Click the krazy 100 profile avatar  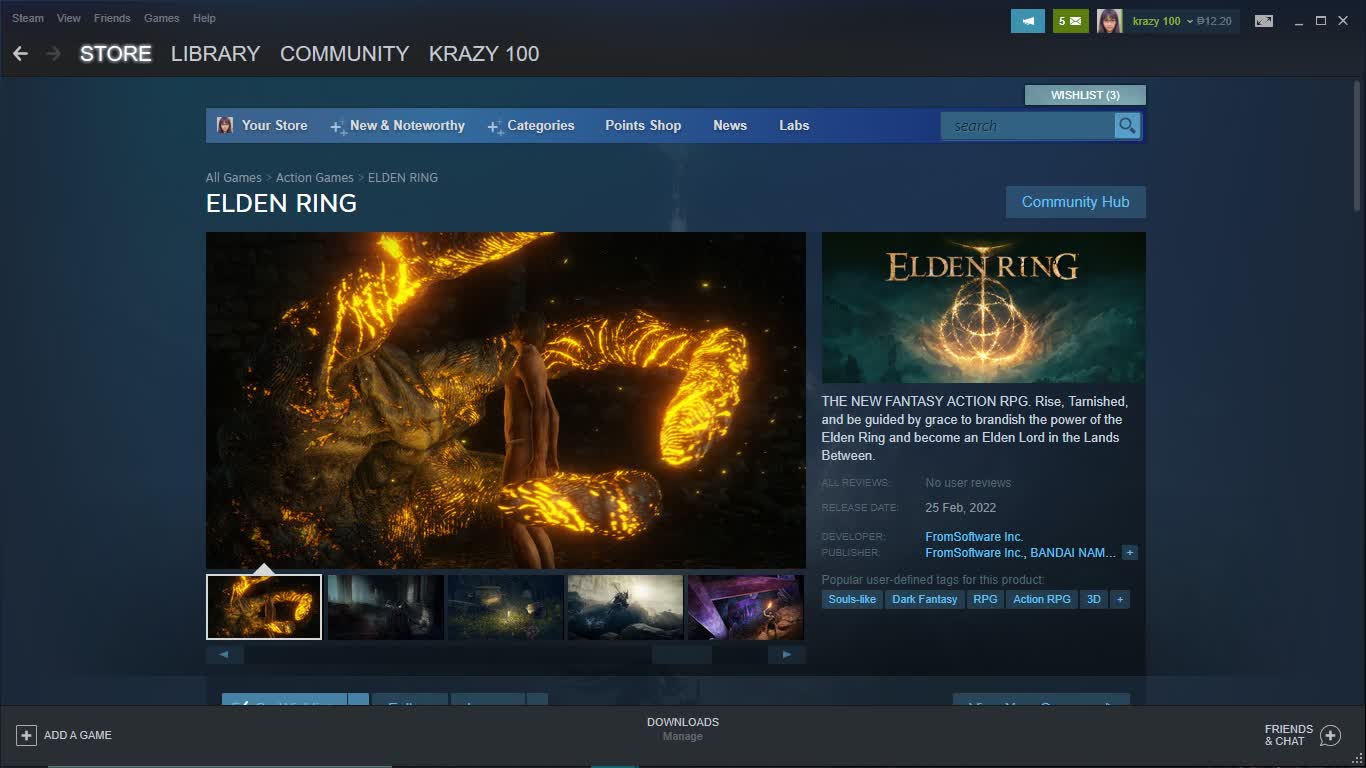coord(1109,21)
